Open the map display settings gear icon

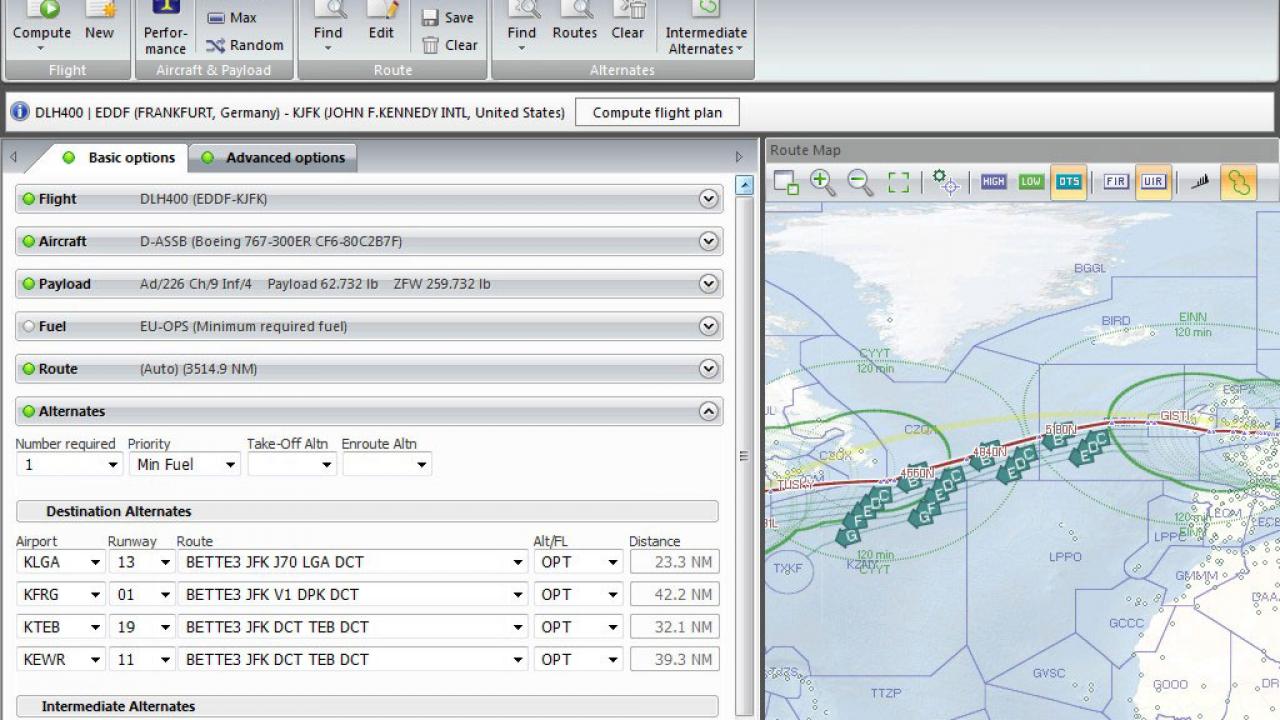click(943, 183)
